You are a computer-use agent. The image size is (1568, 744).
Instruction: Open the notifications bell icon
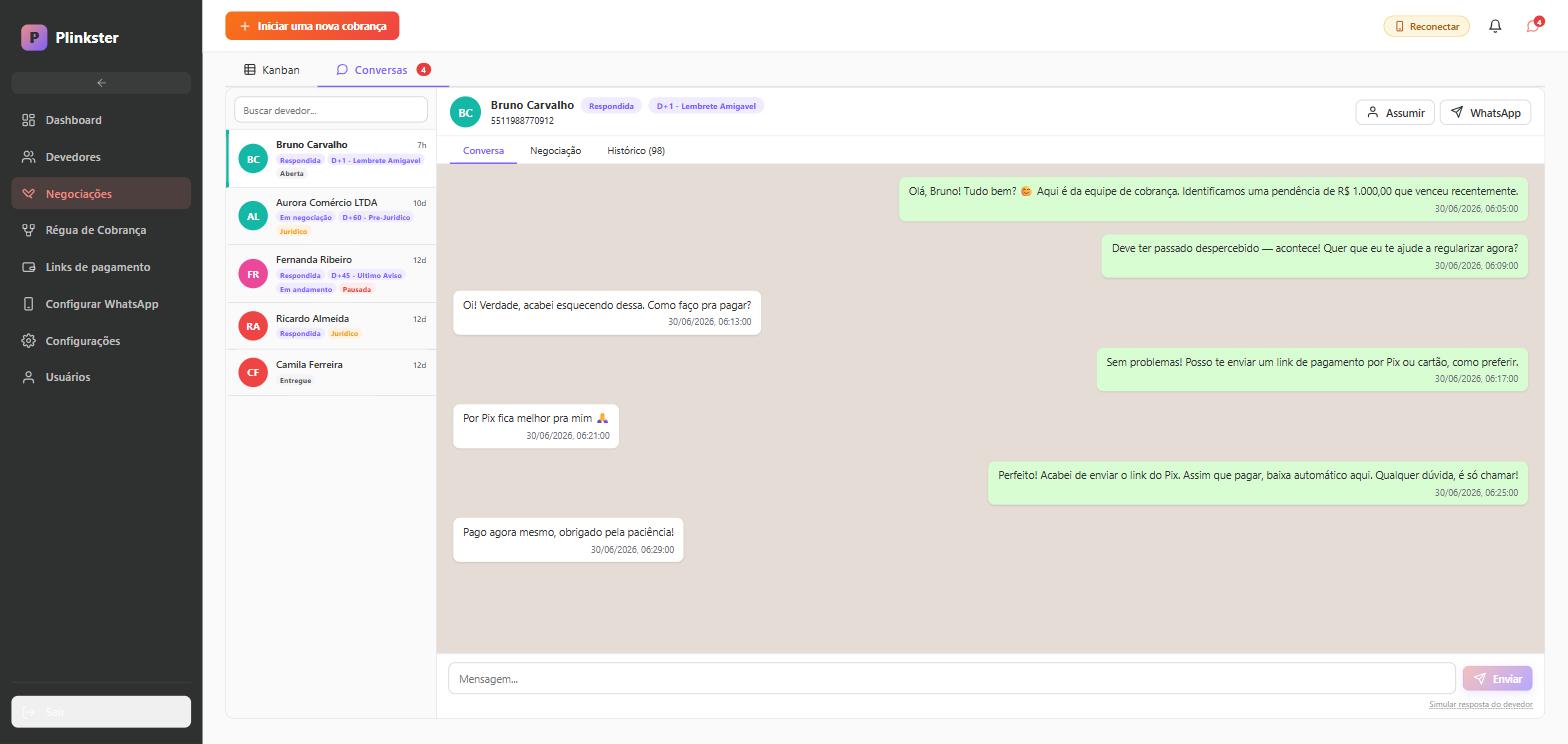coord(1495,26)
